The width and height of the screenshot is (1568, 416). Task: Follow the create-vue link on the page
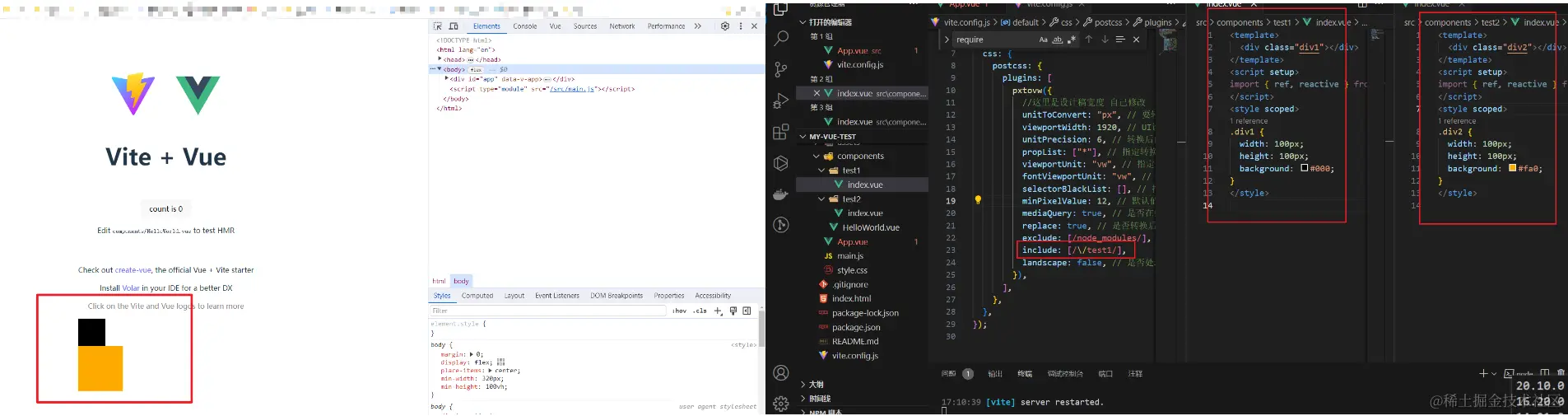(133, 270)
